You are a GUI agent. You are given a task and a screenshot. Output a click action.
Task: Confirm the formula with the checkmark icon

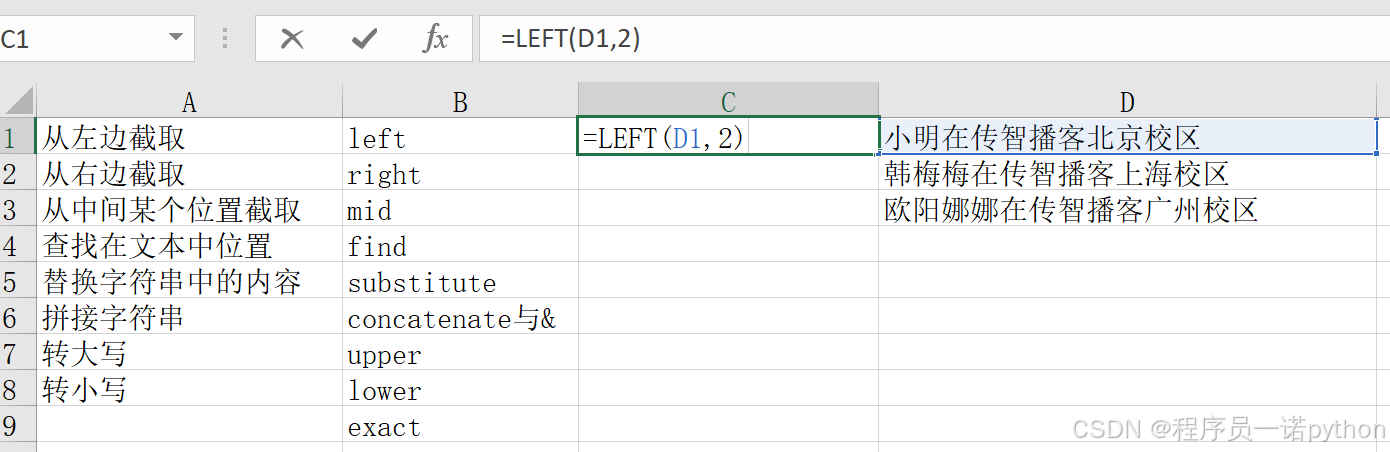pos(365,39)
